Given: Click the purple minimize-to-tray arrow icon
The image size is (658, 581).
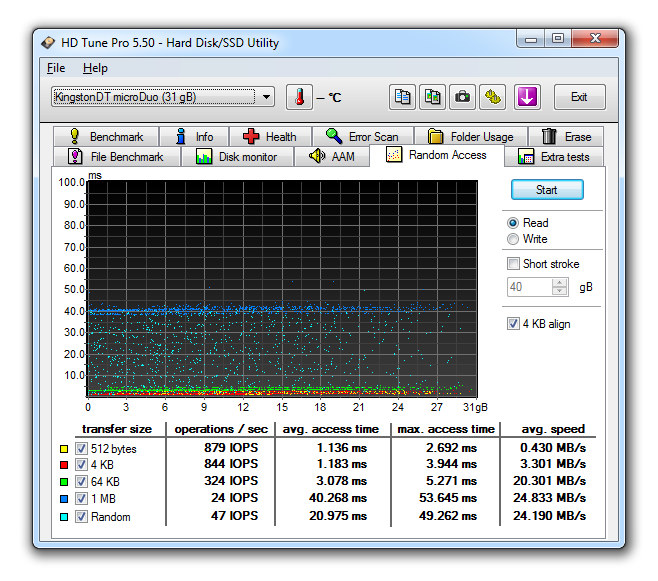Looking at the screenshot, I should click(527, 97).
